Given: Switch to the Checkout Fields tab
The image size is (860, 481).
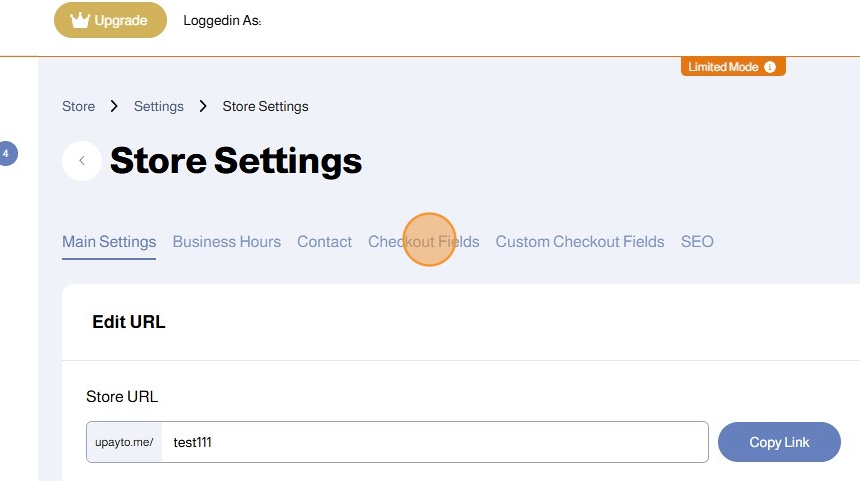Looking at the screenshot, I should 423,242.
